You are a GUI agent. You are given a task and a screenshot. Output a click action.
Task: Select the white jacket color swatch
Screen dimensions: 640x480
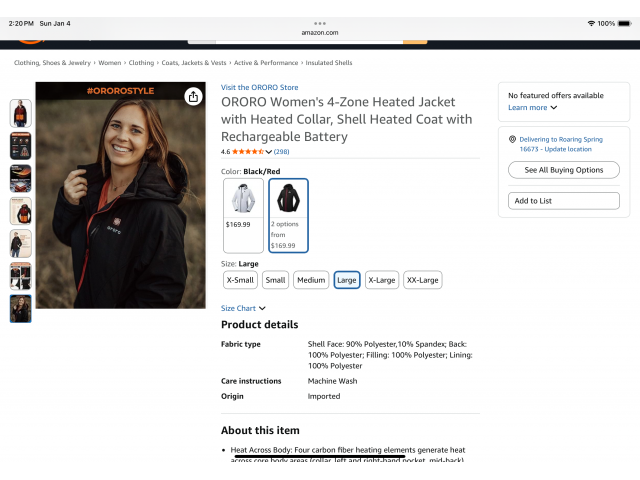tap(243, 208)
